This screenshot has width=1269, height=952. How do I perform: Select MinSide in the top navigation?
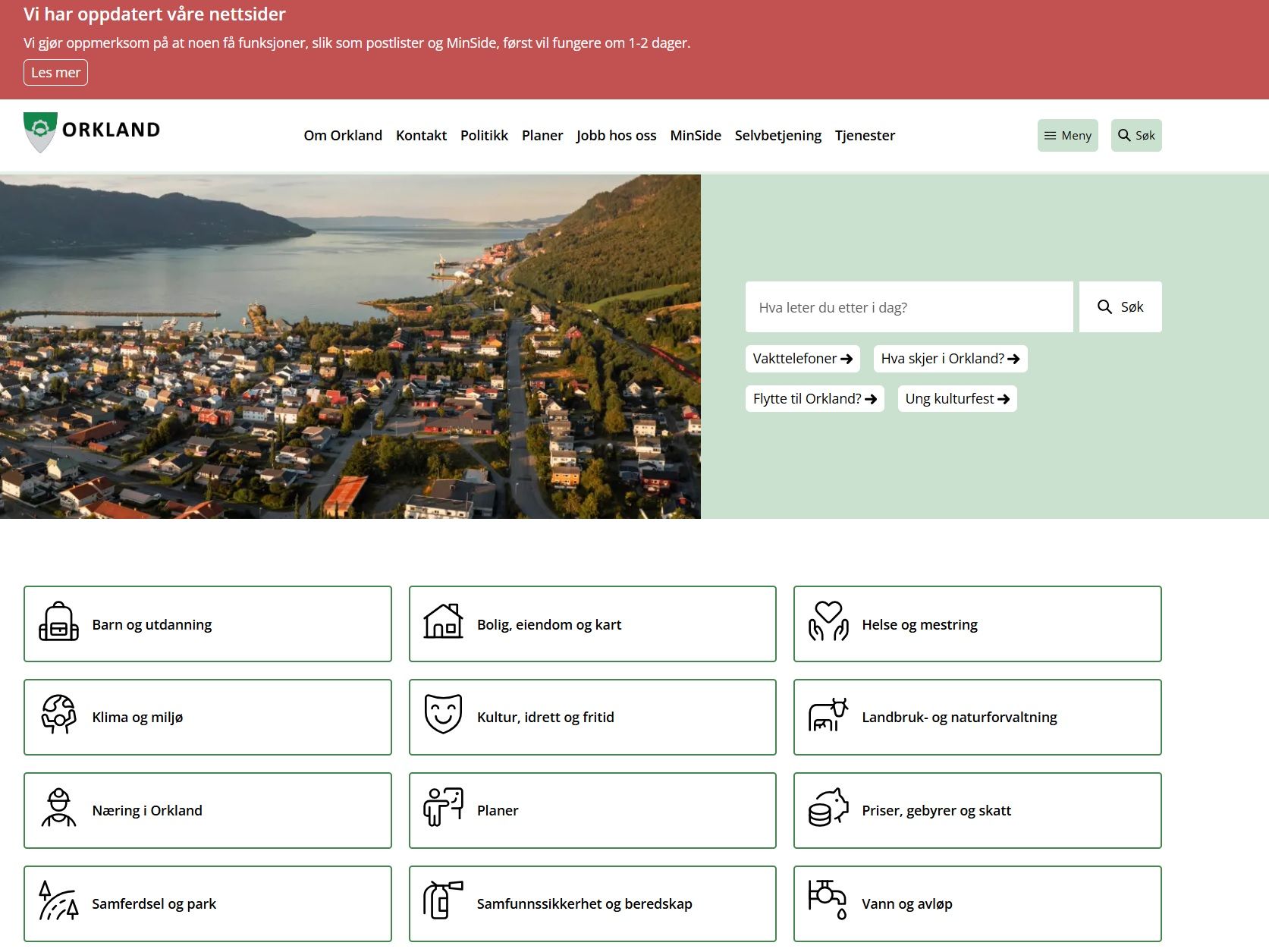[695, 136]
